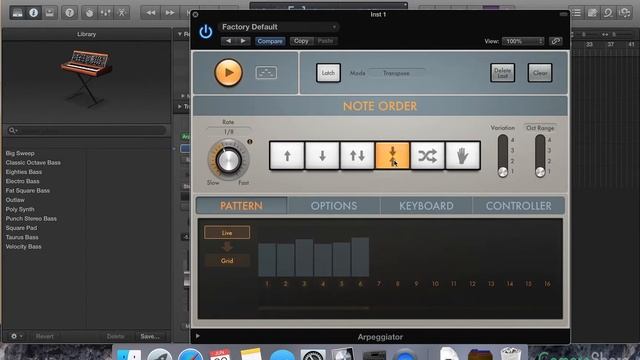
Task: Open the Latch Mode Transpose dropdown
Action: 396,73
